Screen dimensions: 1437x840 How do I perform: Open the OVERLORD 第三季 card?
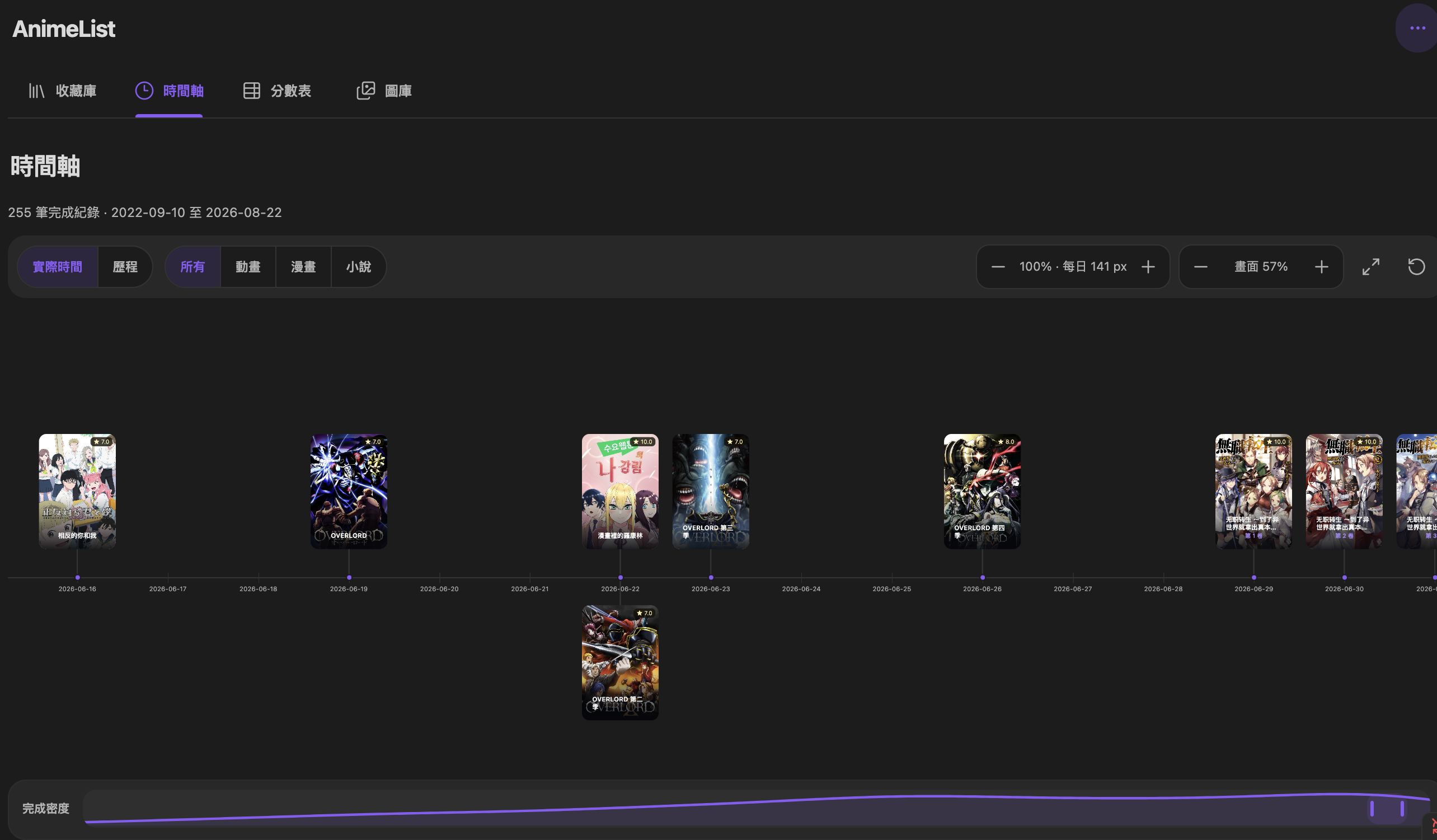[x=711, y=491]
